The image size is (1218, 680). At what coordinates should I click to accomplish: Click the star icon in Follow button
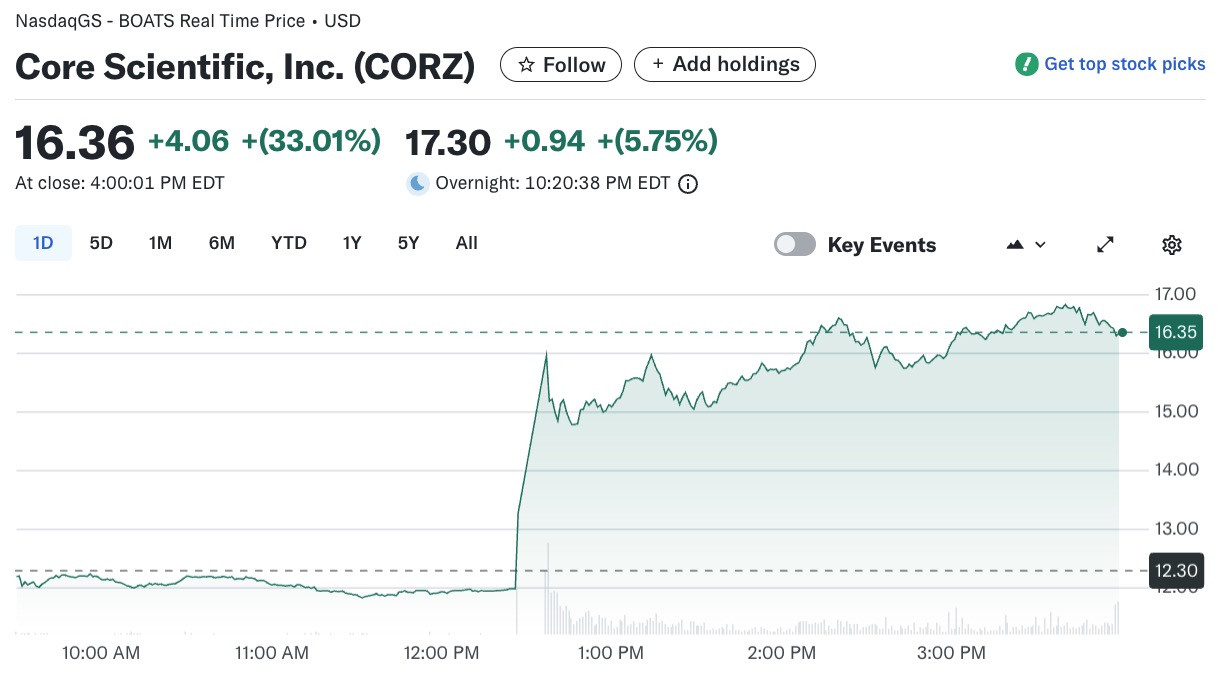[x=526, y=65]
